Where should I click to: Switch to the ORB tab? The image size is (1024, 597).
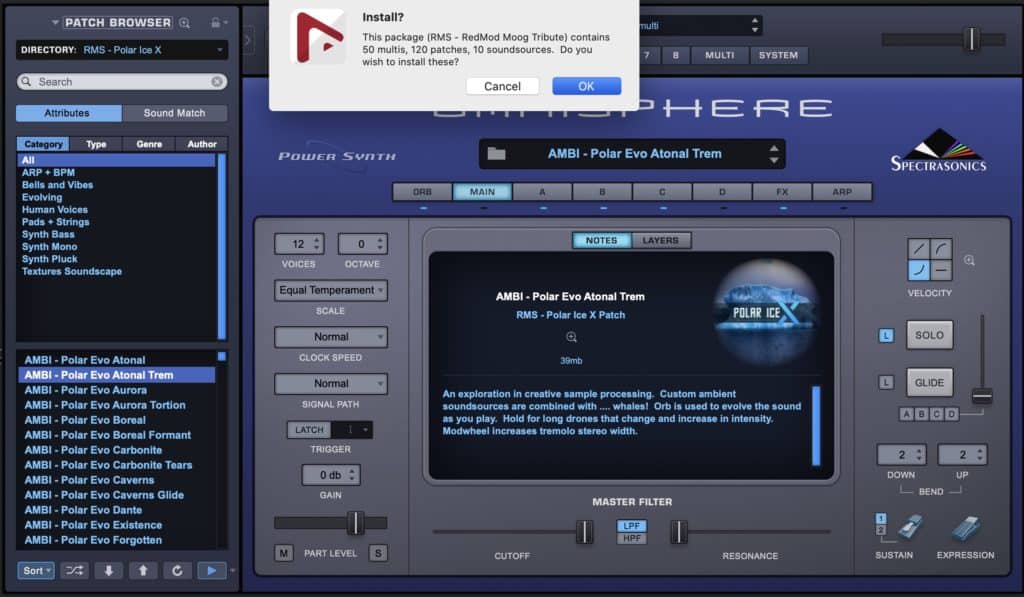coord(422,192)
